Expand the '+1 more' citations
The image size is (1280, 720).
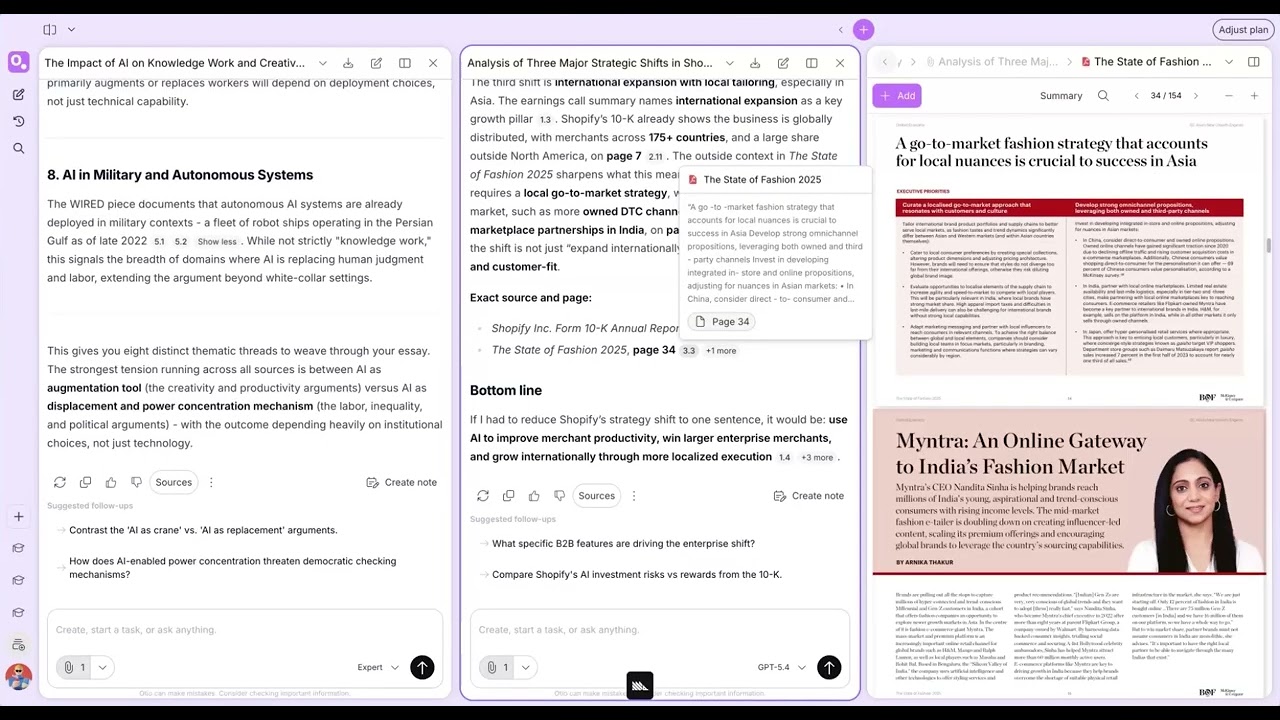tap(721, 351)
